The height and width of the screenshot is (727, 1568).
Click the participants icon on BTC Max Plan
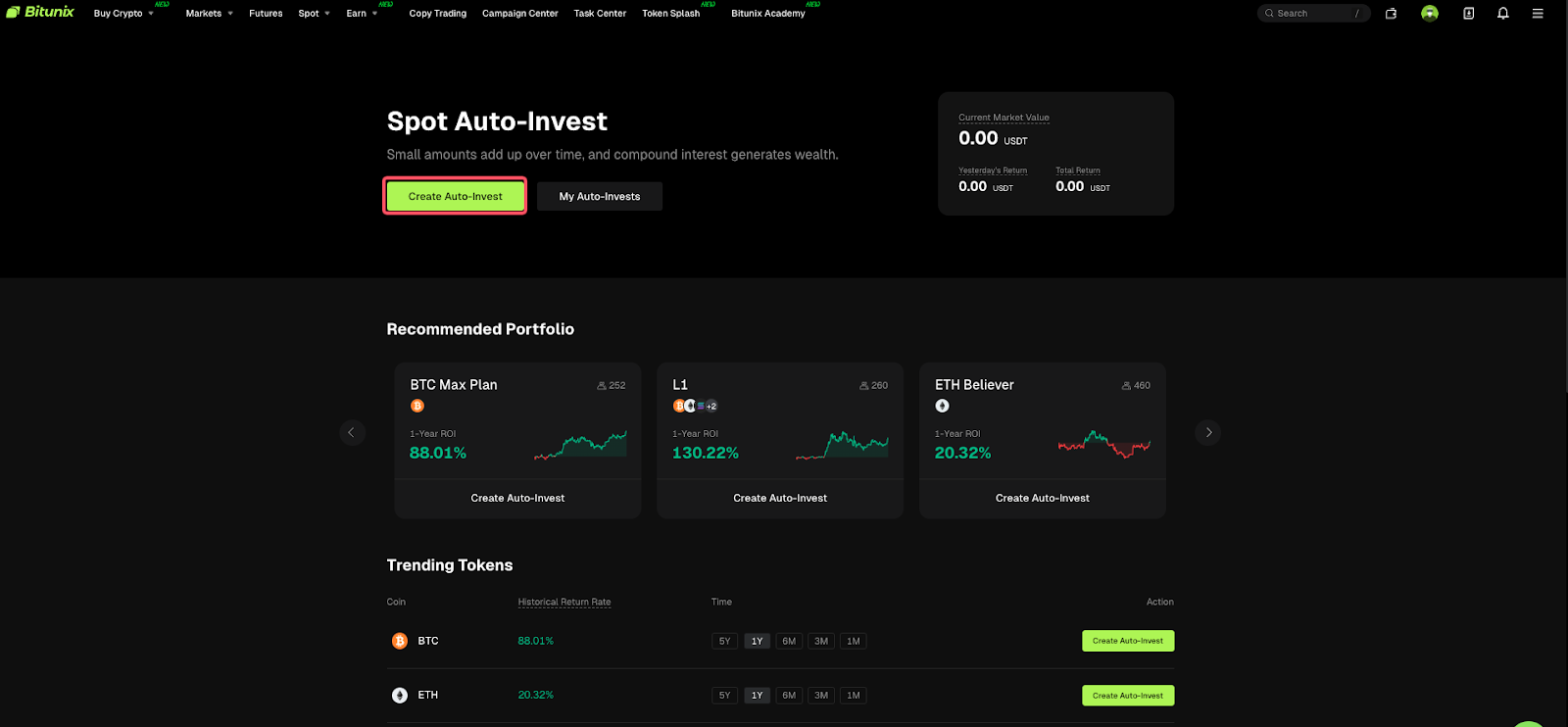(602, 386)
